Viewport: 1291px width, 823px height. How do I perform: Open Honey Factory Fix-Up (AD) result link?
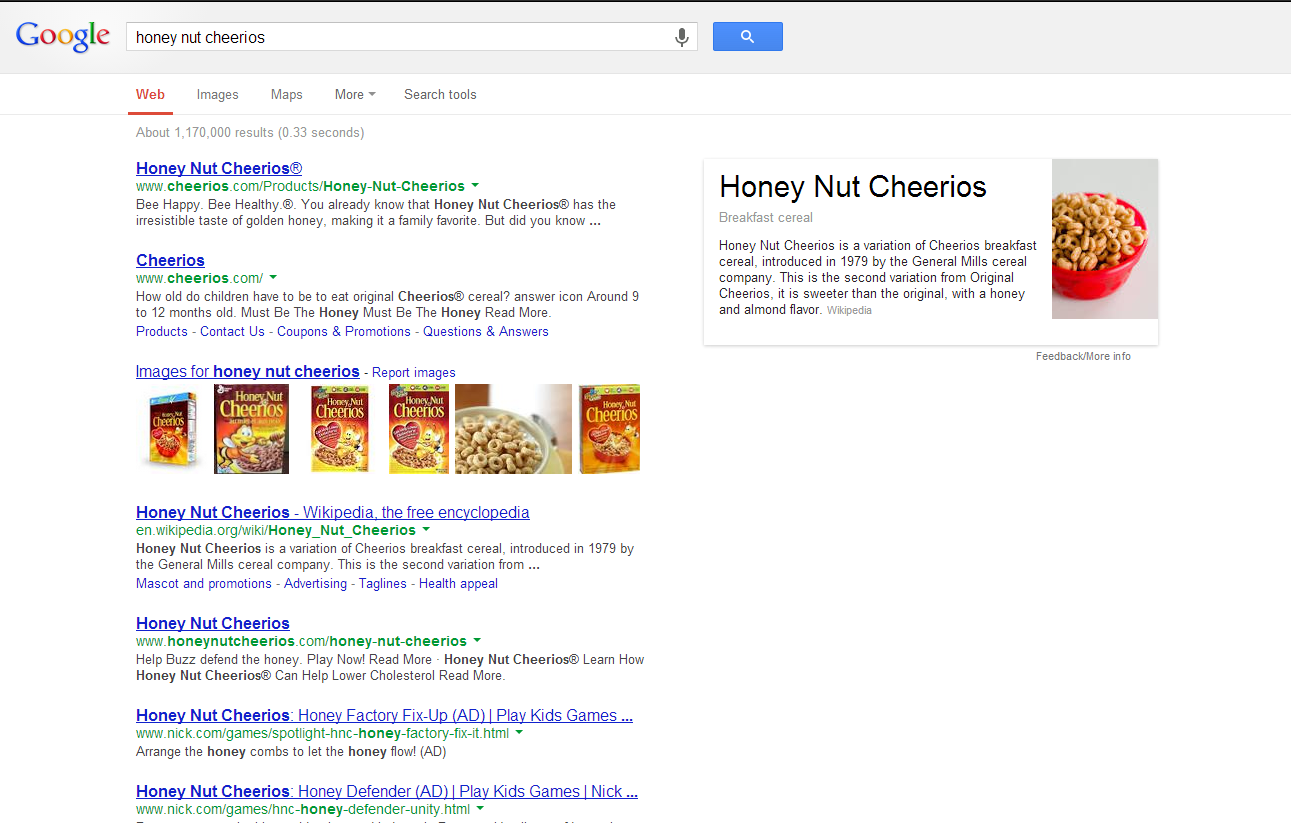tap(385, 715)
